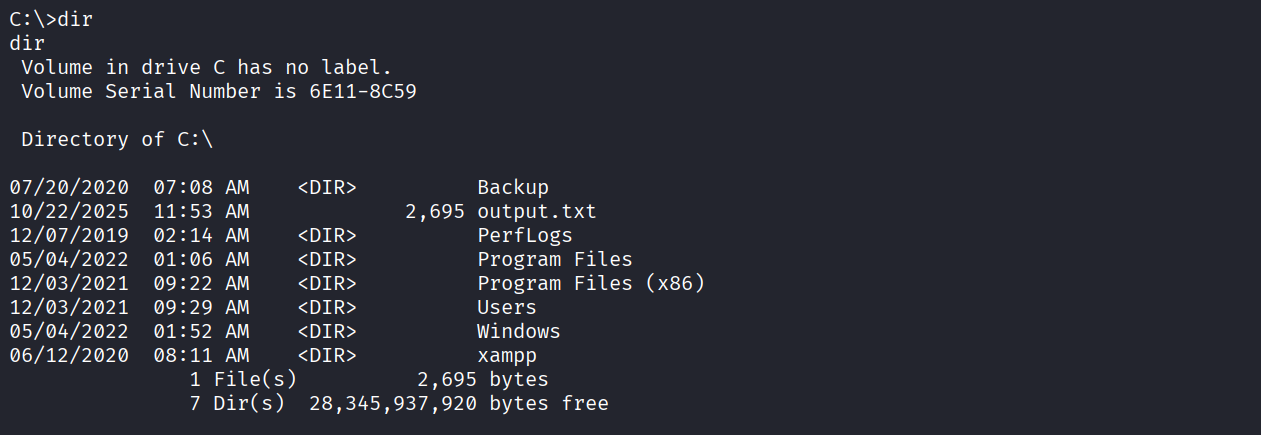Screen dimensions: 1261x435
Task: Click the <DIR> marker on the xampp row
Action: point(327,355)
